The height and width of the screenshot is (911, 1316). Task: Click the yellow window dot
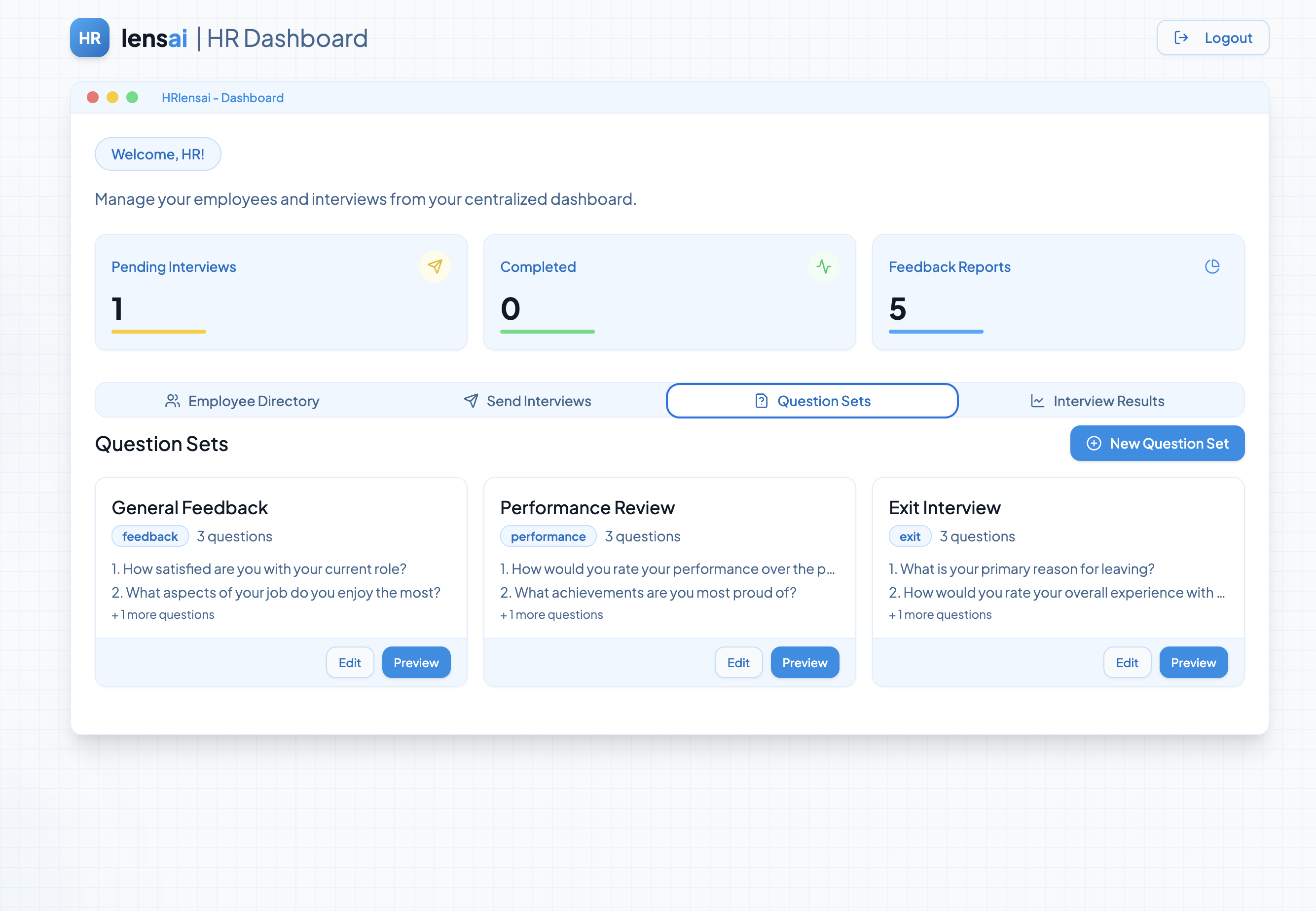point(112,98)
